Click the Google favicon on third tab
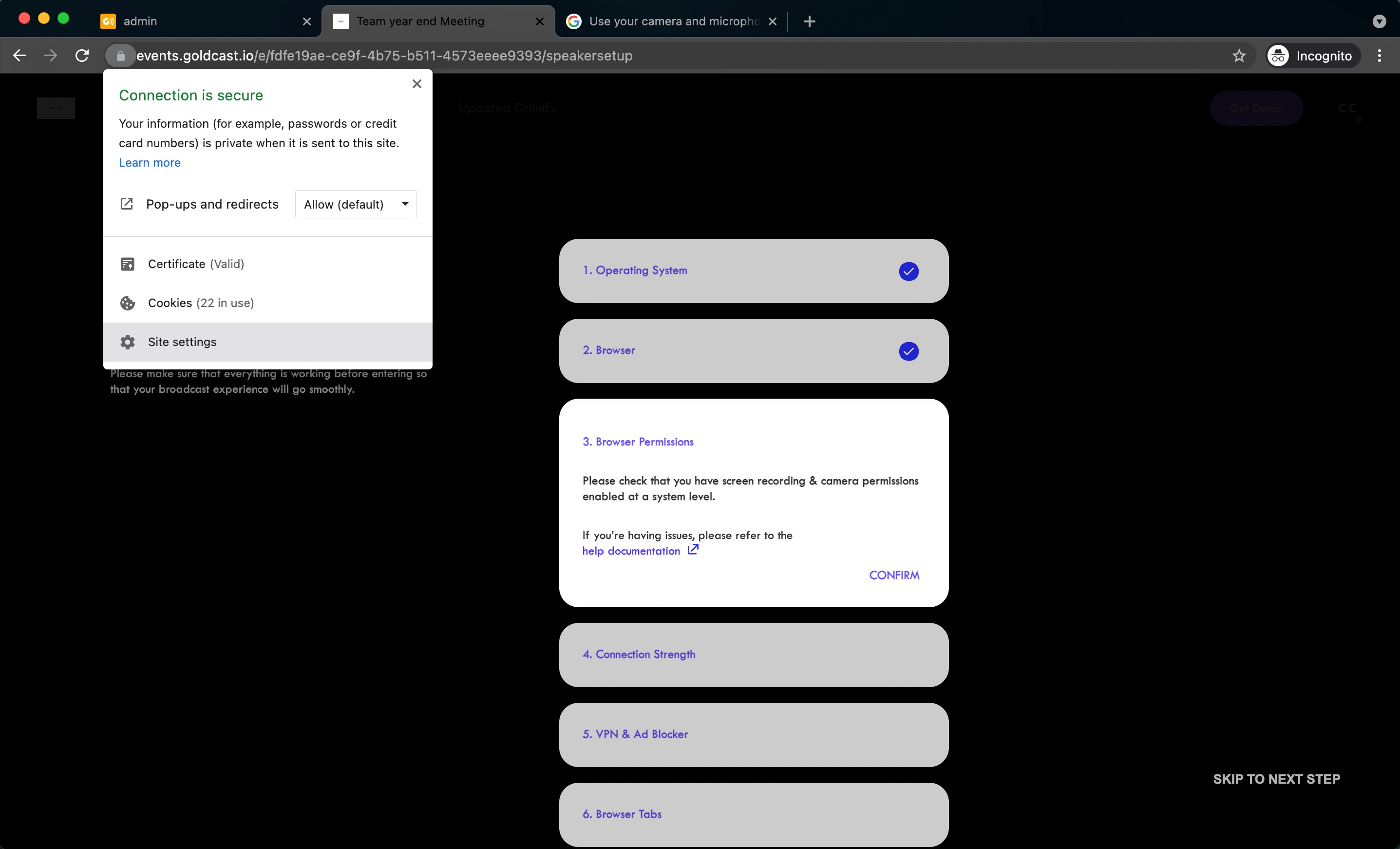The width and height of the screenshot is (1400, 849). [x=574, y=21]
